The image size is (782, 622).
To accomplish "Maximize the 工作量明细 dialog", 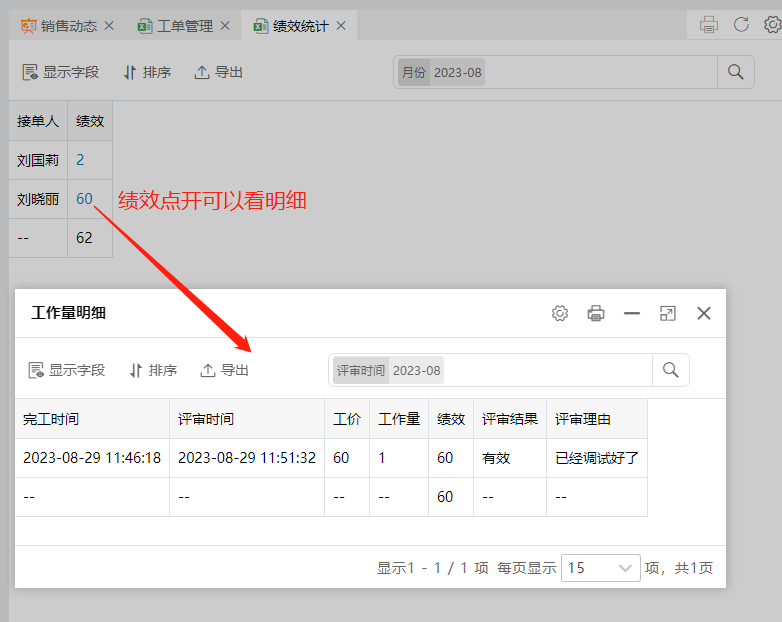I will (668, 313).
